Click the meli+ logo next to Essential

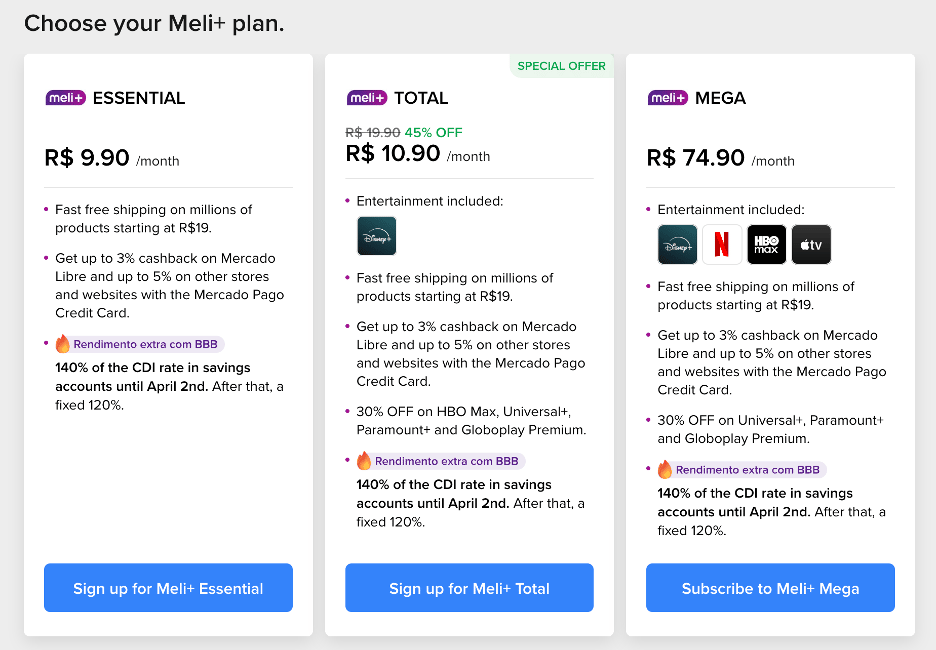66,97
